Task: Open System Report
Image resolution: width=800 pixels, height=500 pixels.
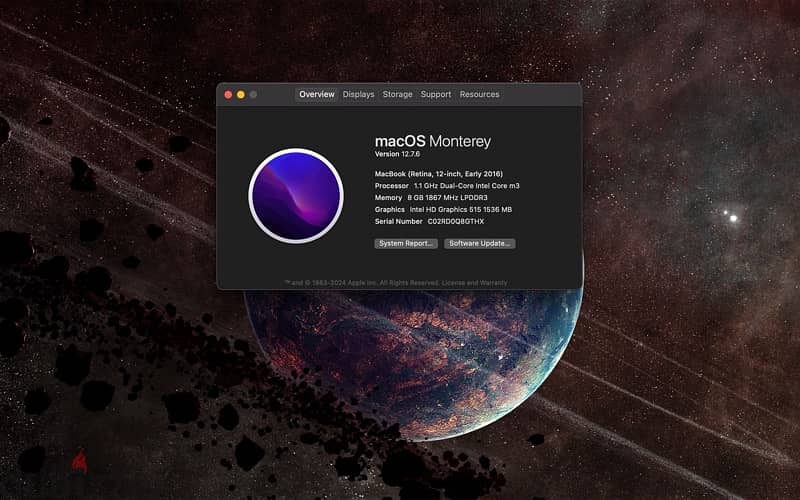Action: [406, 243]
